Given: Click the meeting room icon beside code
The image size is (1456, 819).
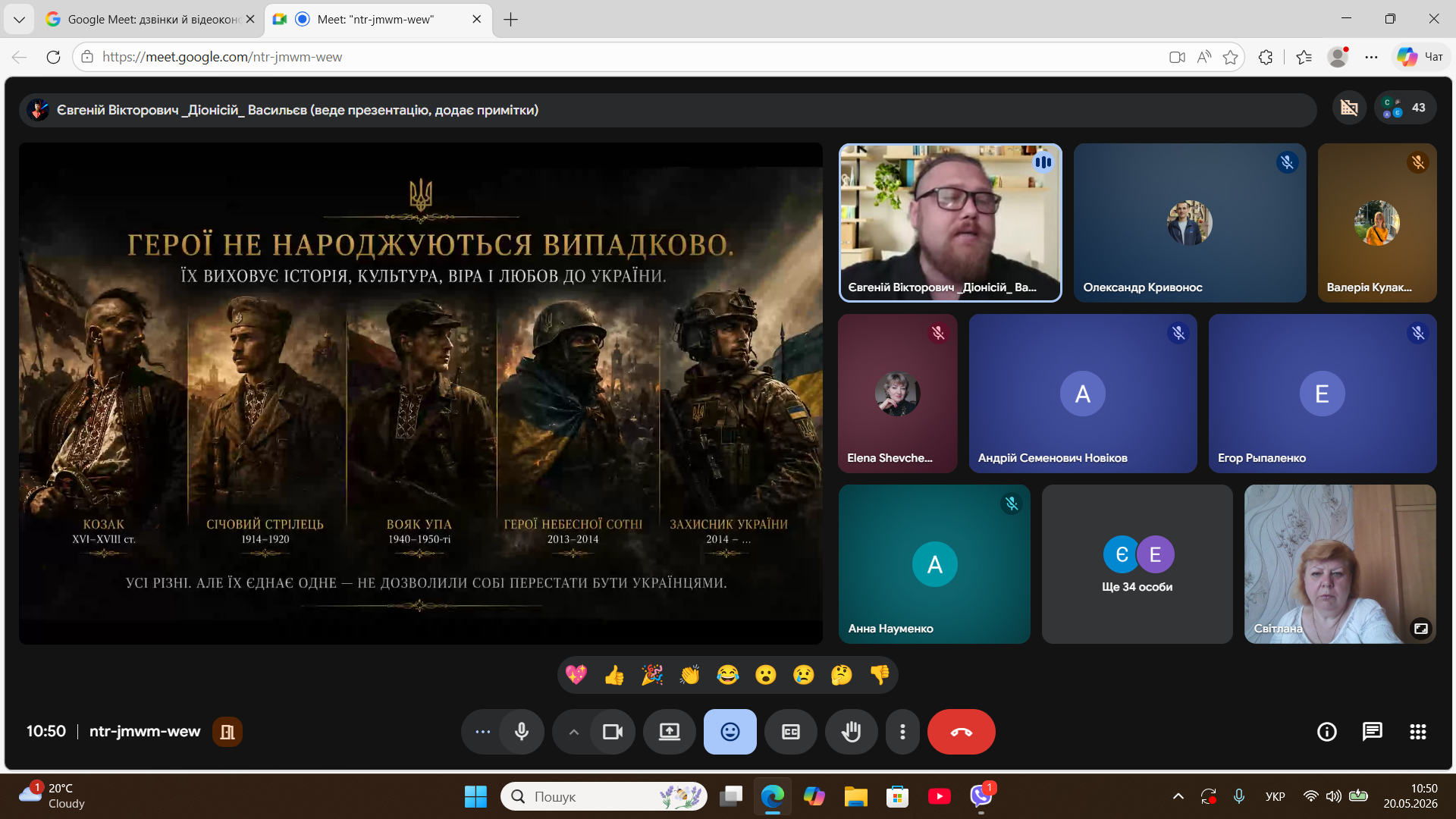Looking at the screenshot, I should [x=227, y=732].
